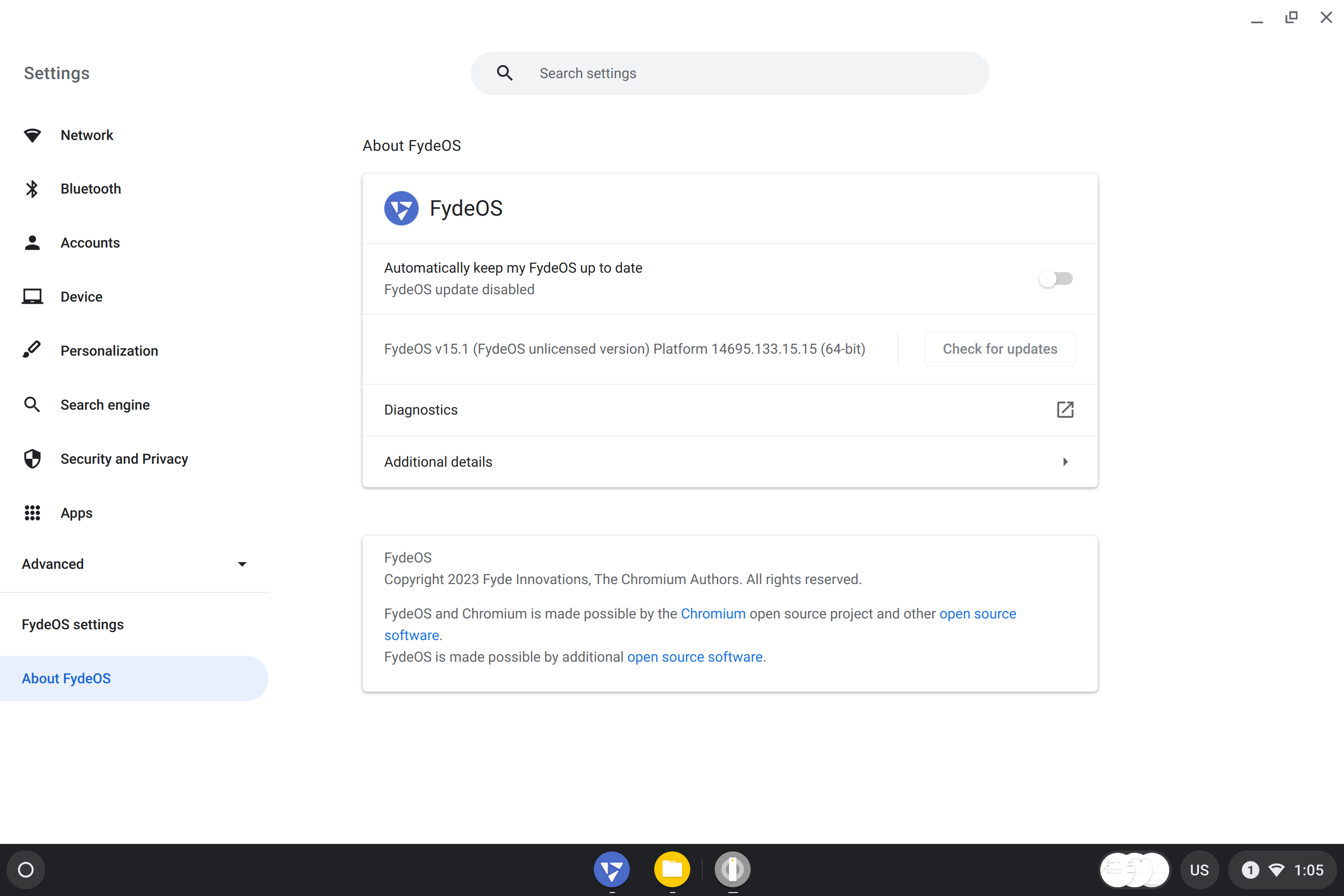The width and height of the screenshot is (1344, 896).
Task: Expand the Advanced section arrow
Action: pos(242,564)
